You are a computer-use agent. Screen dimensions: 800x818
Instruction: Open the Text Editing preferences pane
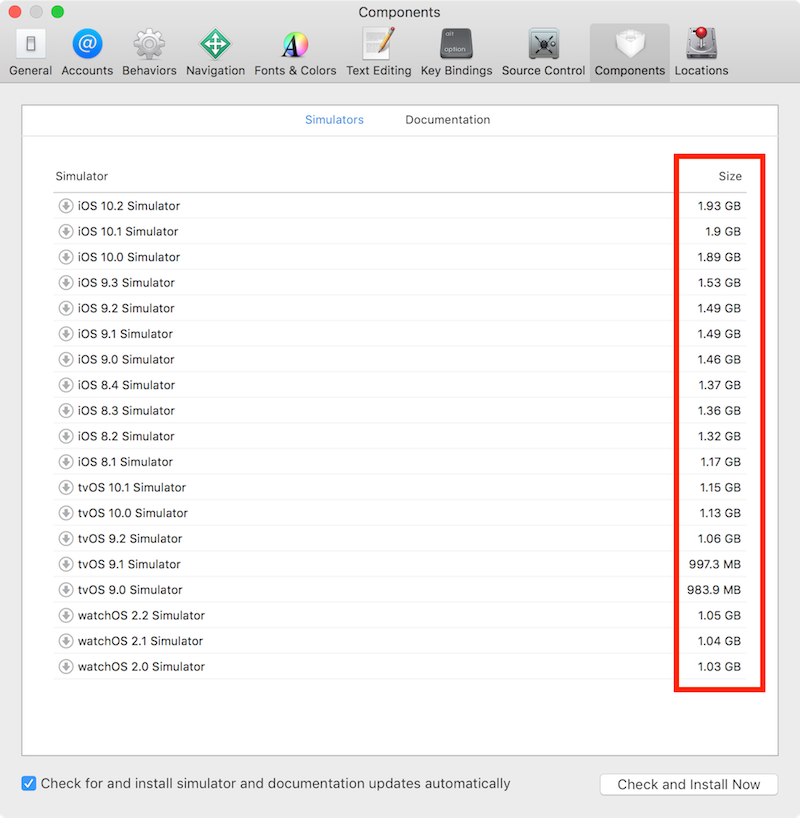tap(379, 52)
